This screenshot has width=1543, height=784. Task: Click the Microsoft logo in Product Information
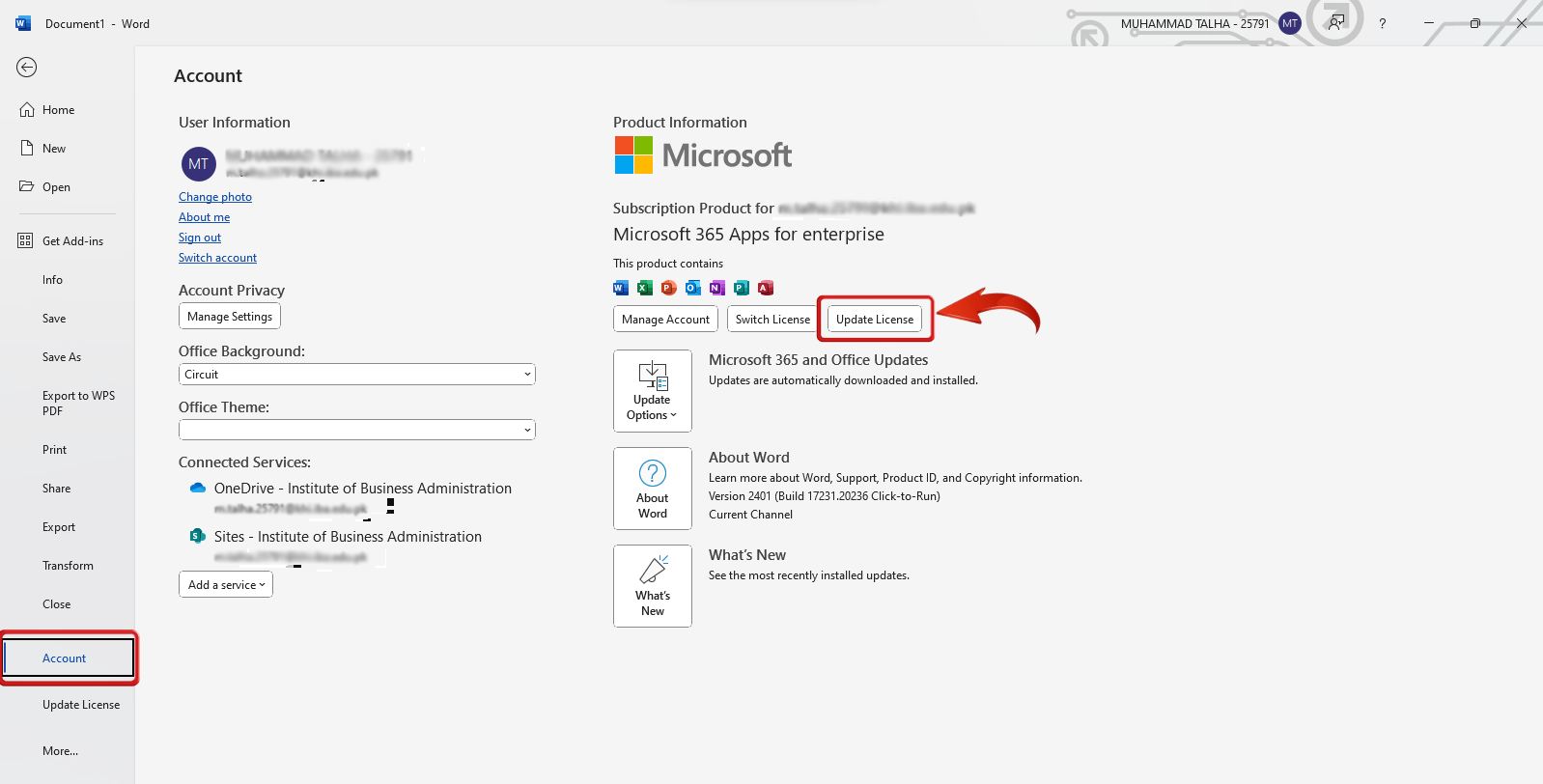(x=703, y=154)
